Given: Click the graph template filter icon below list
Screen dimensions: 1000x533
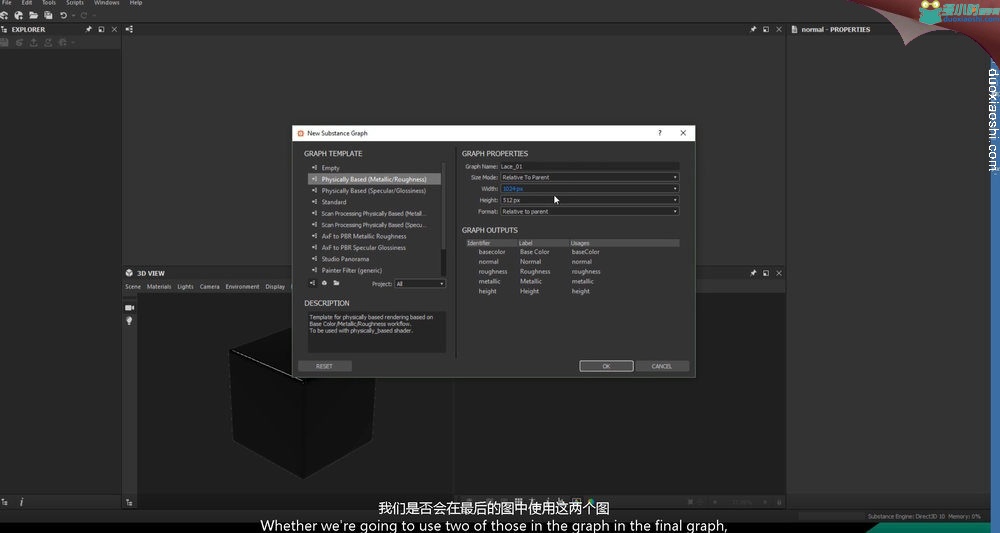Looking at the screenshot, I should pos(312,283).
